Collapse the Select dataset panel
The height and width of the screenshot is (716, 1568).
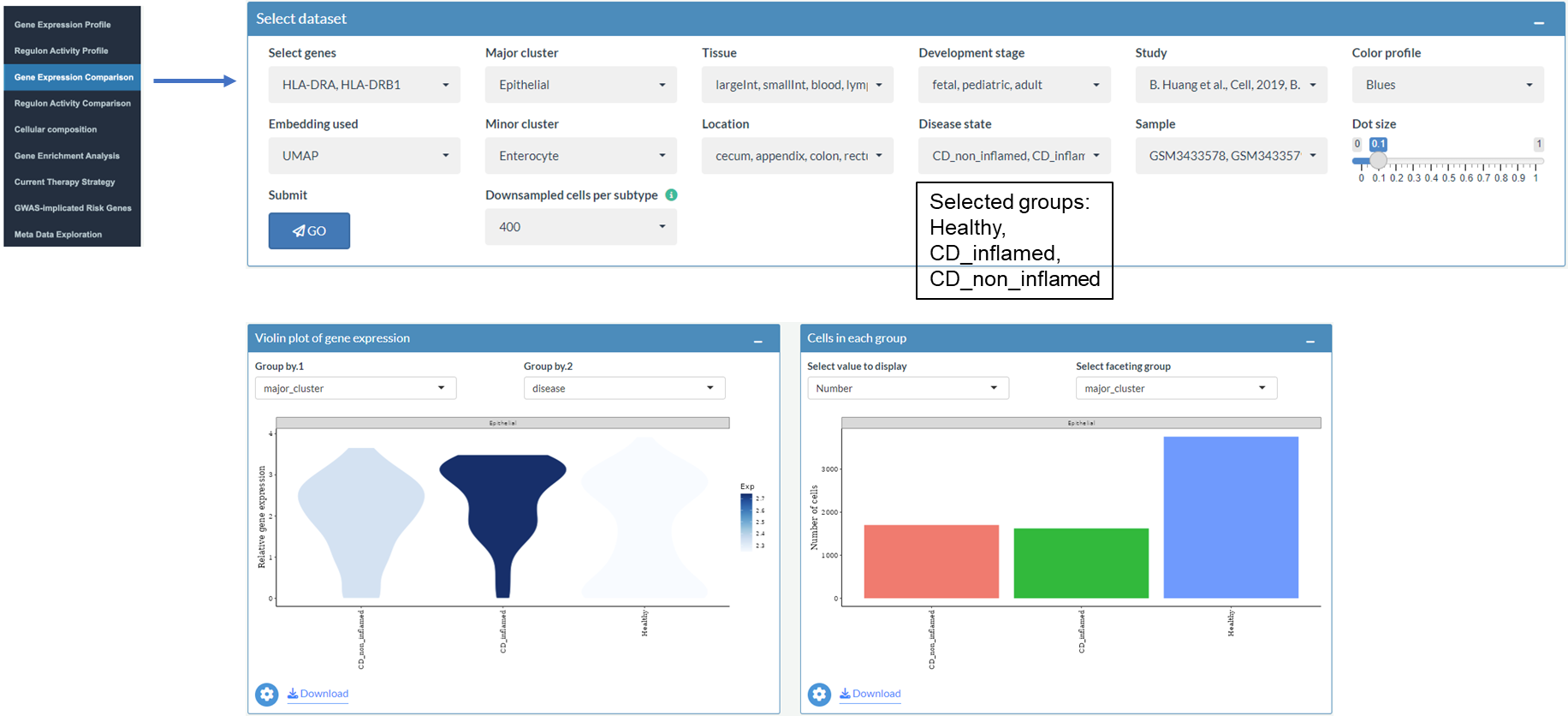point(1538,21)
